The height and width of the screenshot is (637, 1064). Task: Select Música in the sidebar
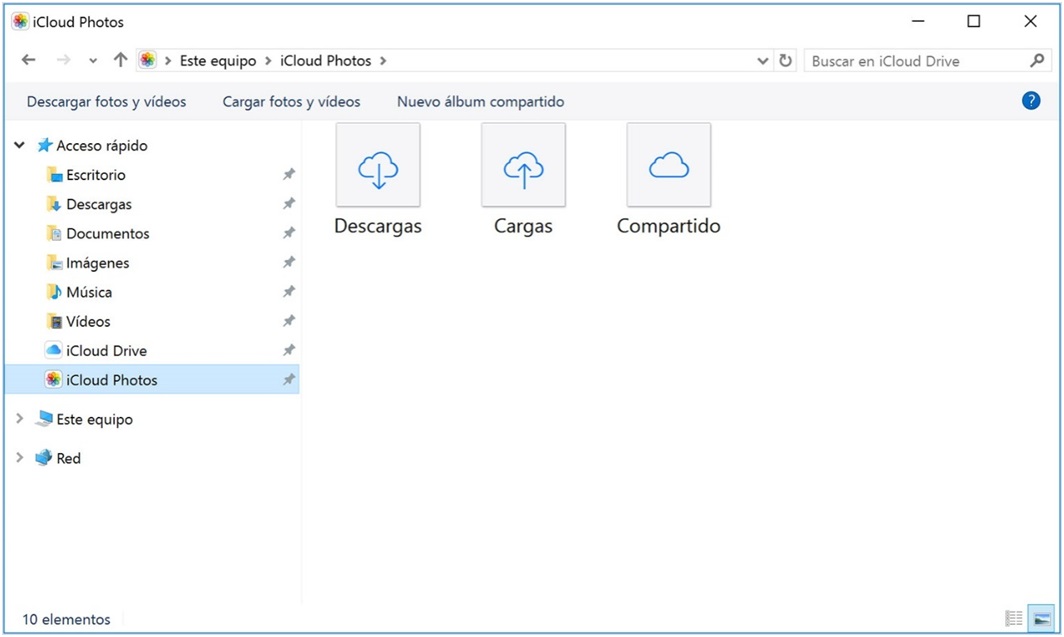point(89,292)
